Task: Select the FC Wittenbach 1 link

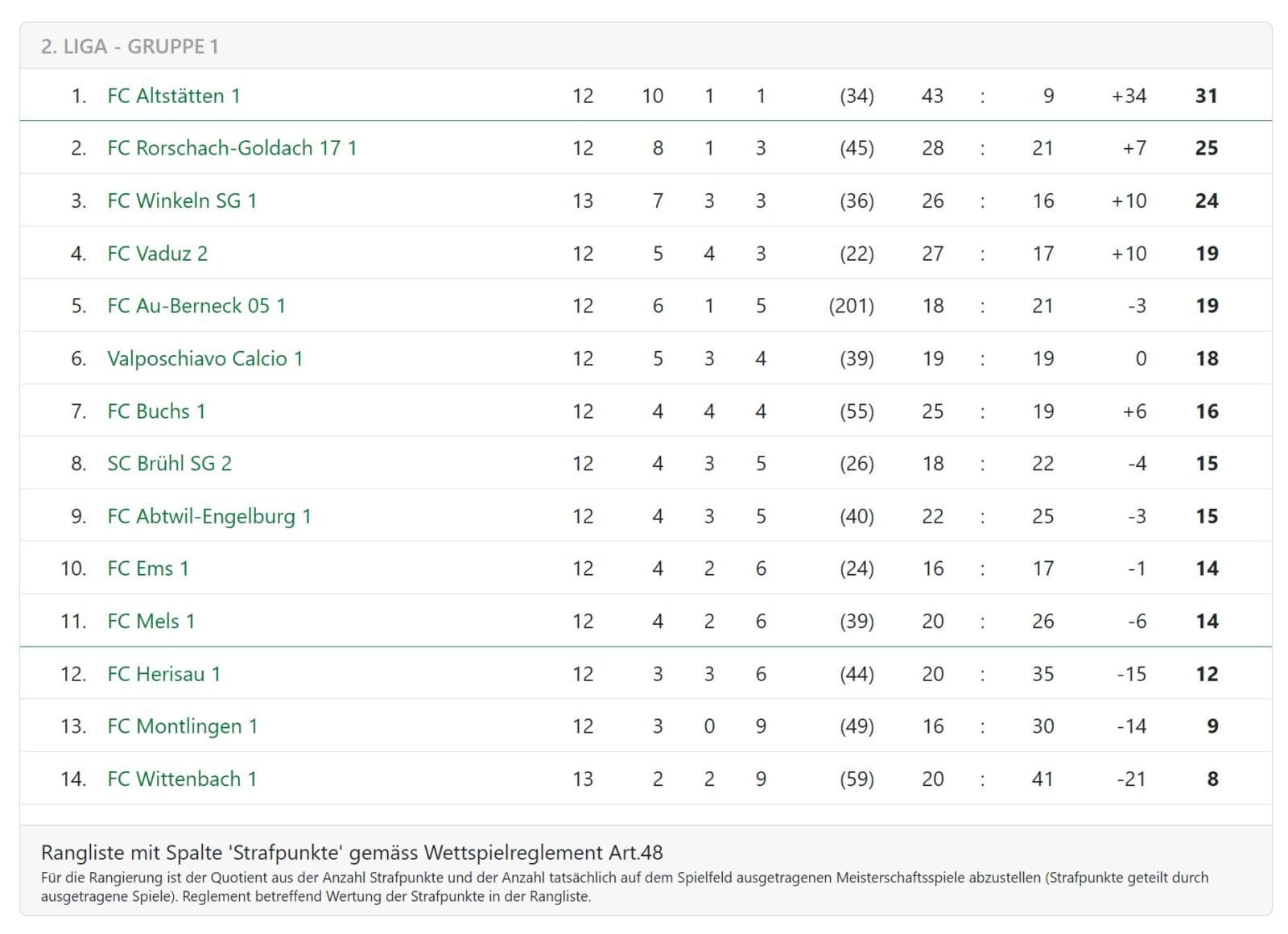Action: (182, 779)
